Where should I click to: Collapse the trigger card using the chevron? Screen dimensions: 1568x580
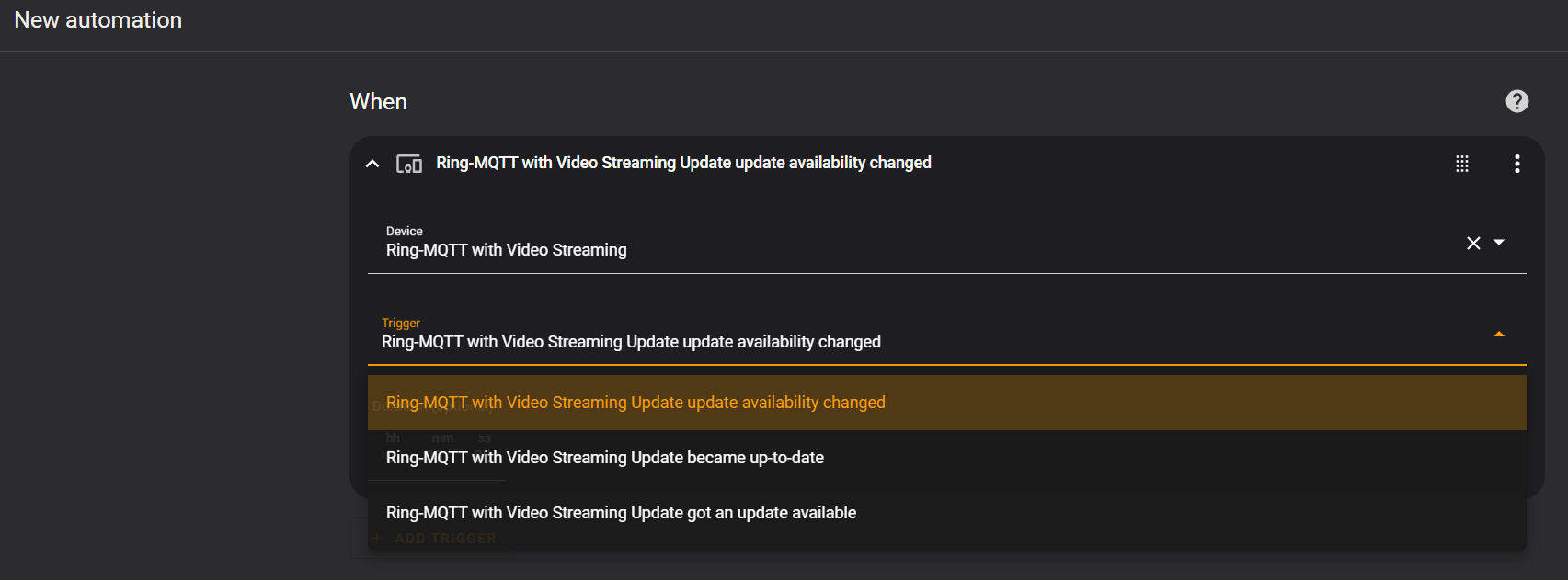(x=372, y=164)
